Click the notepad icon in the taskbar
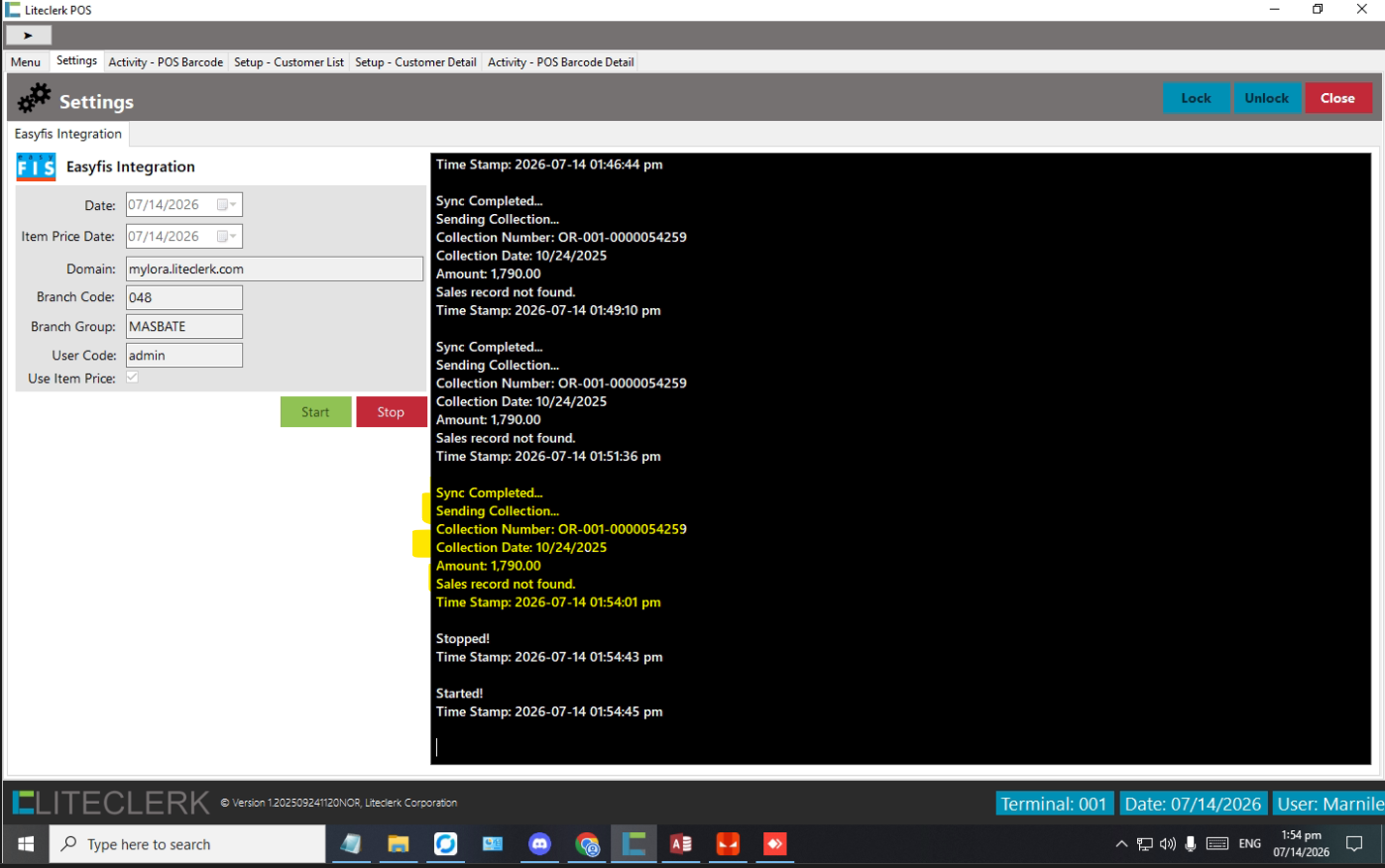 [x=351, y=844]
